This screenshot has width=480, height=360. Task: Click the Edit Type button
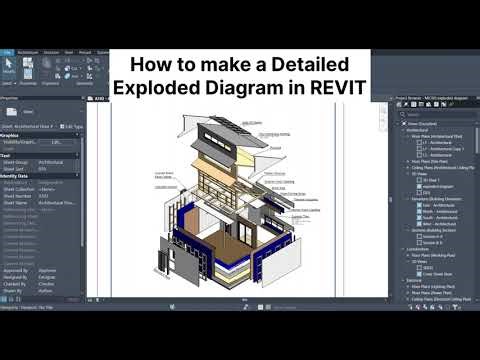pyautogui.click(x=71, y=127)
